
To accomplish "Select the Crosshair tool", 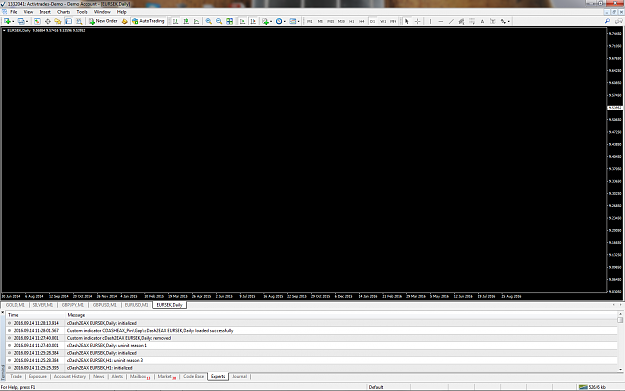I will (x=417, y=21).
